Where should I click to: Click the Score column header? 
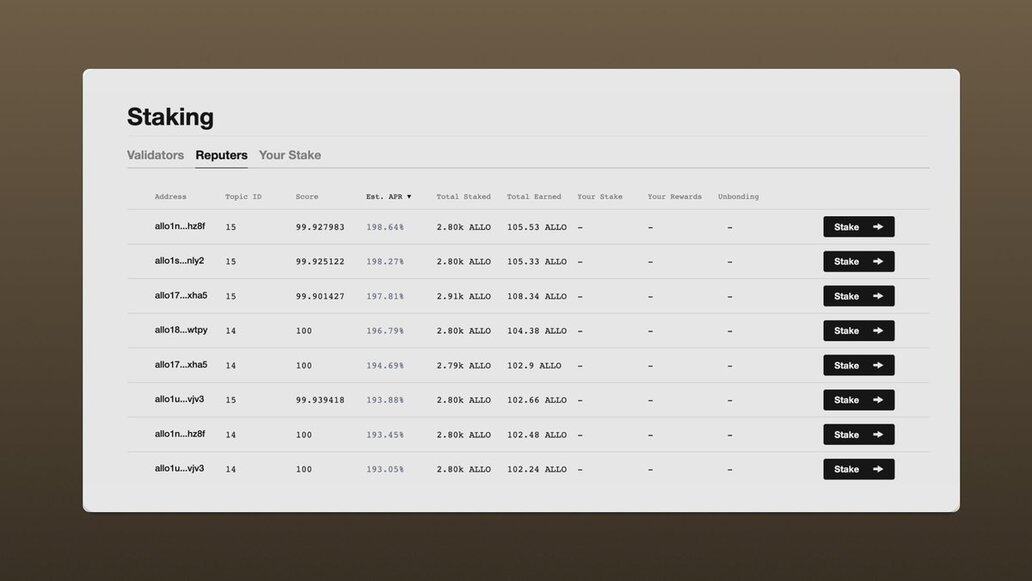[x=307, y=197]
